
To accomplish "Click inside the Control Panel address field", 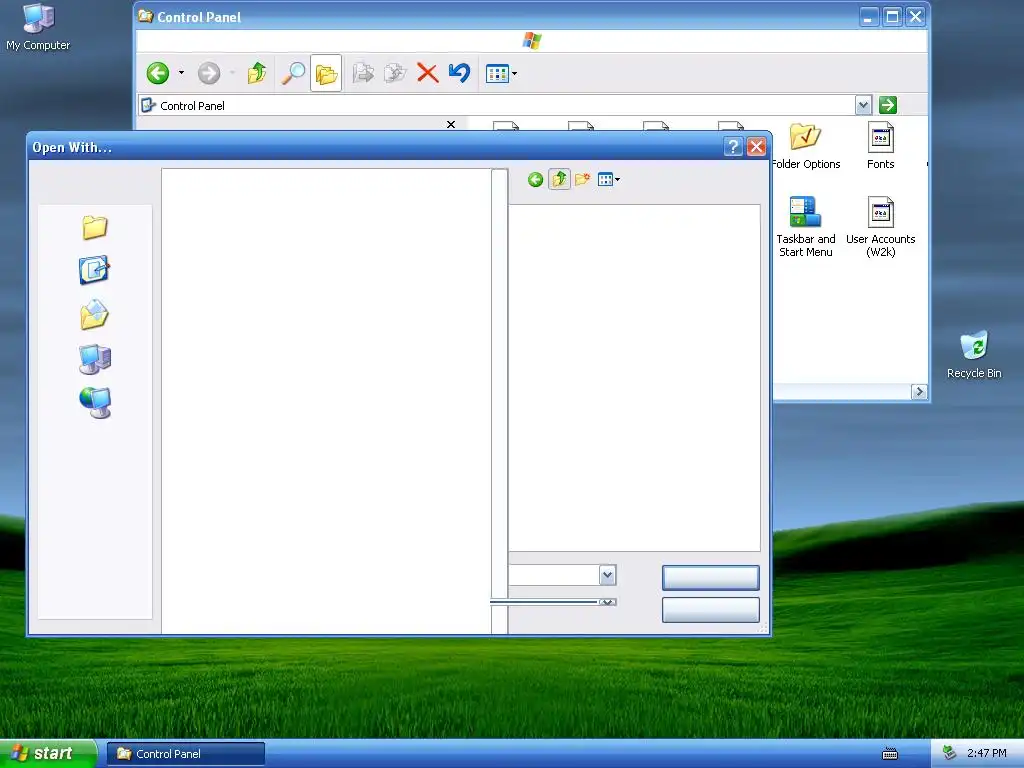I will pos(496,105).
